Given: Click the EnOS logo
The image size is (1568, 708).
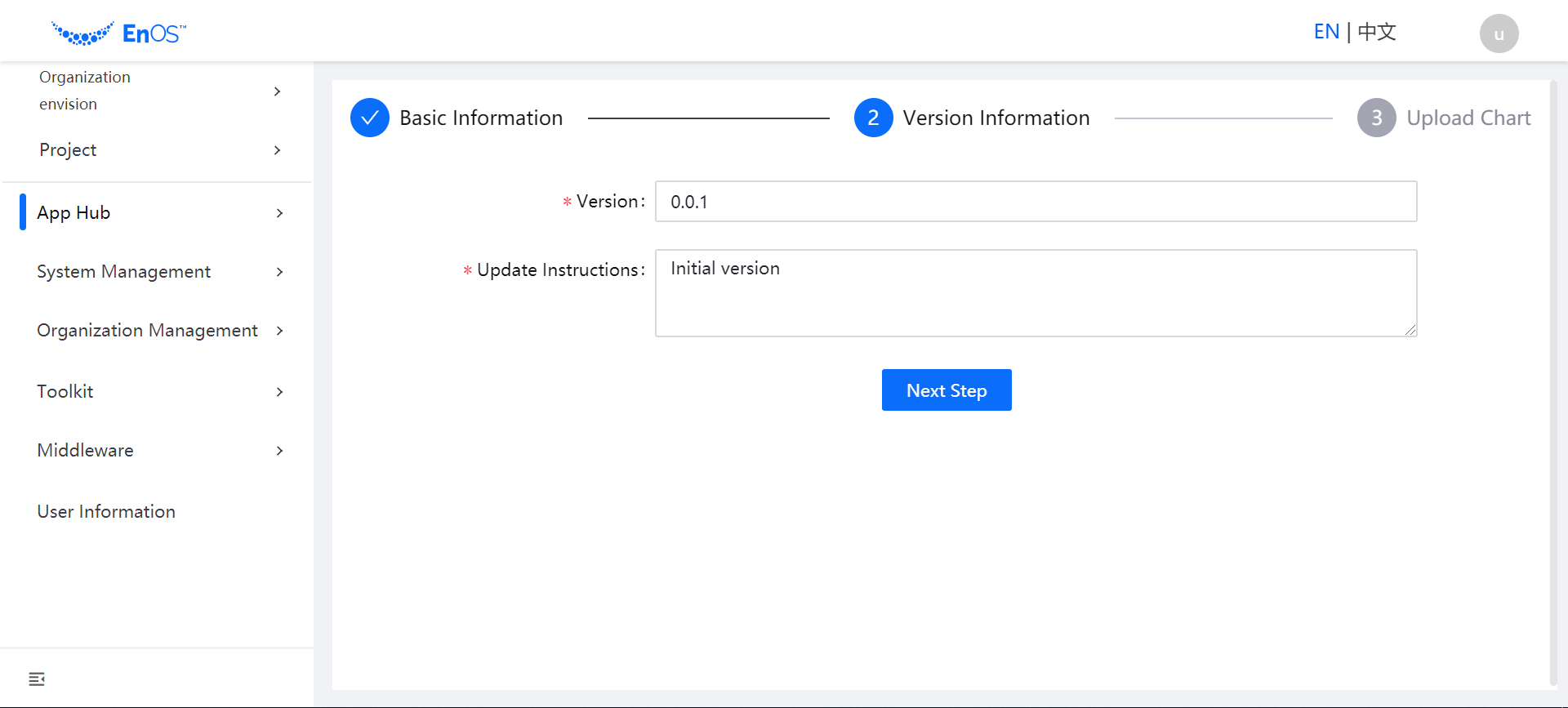Looking at the screenshot, I should [119, 33].
